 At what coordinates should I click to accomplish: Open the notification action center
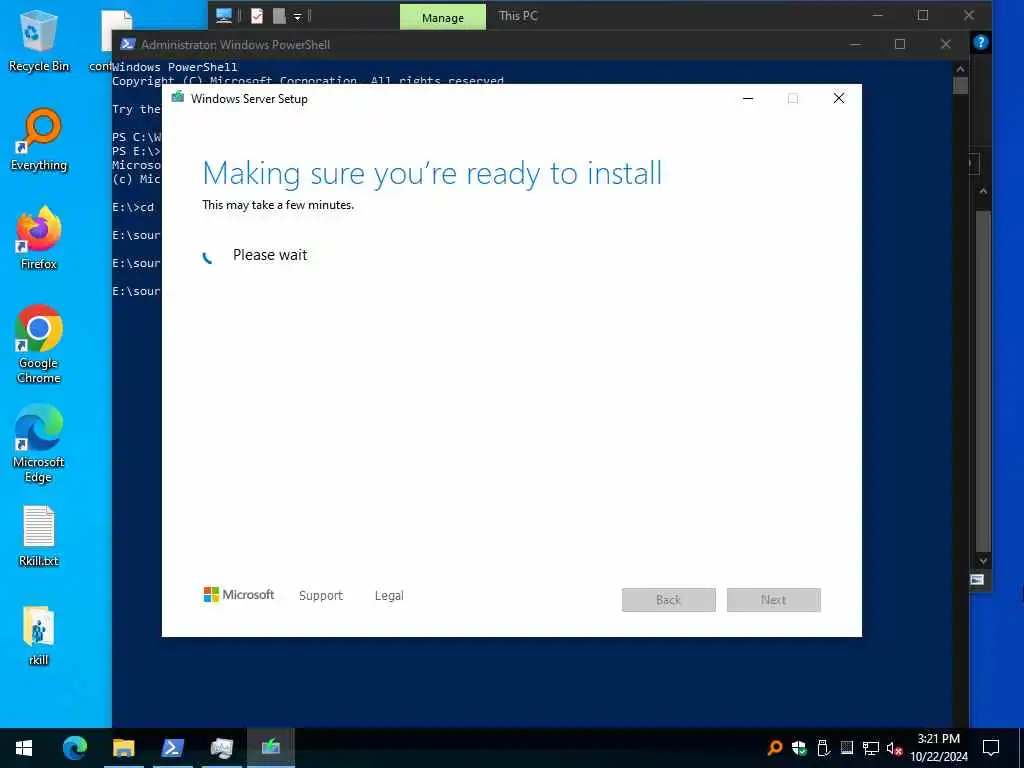point(991,748)
